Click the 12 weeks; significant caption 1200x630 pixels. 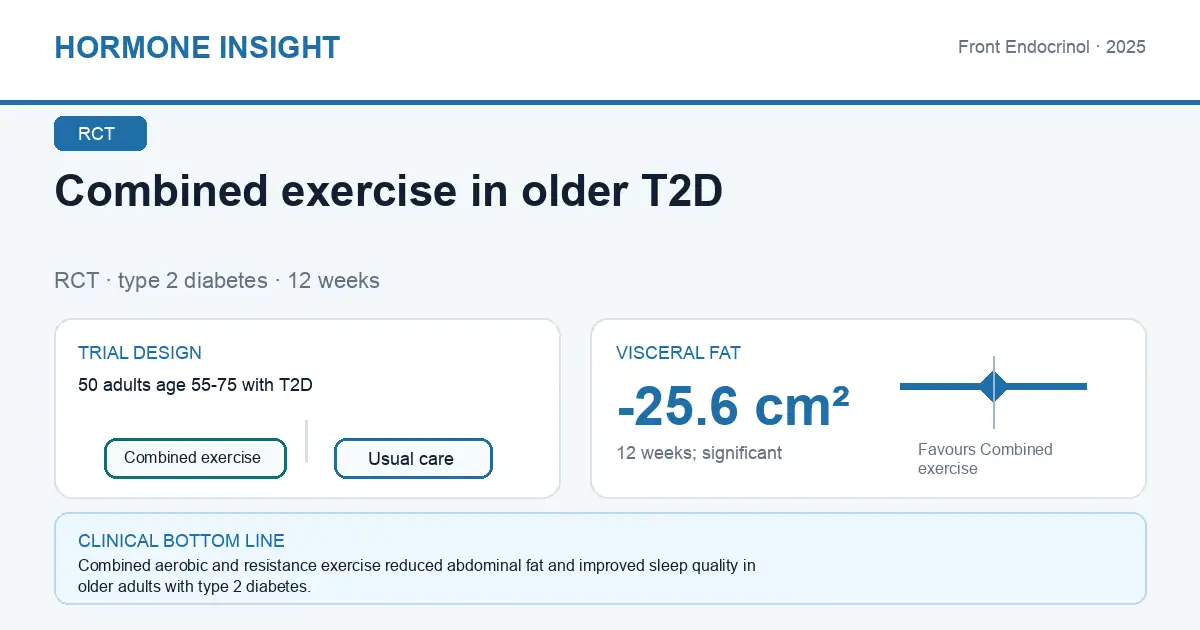pos(699,453)
